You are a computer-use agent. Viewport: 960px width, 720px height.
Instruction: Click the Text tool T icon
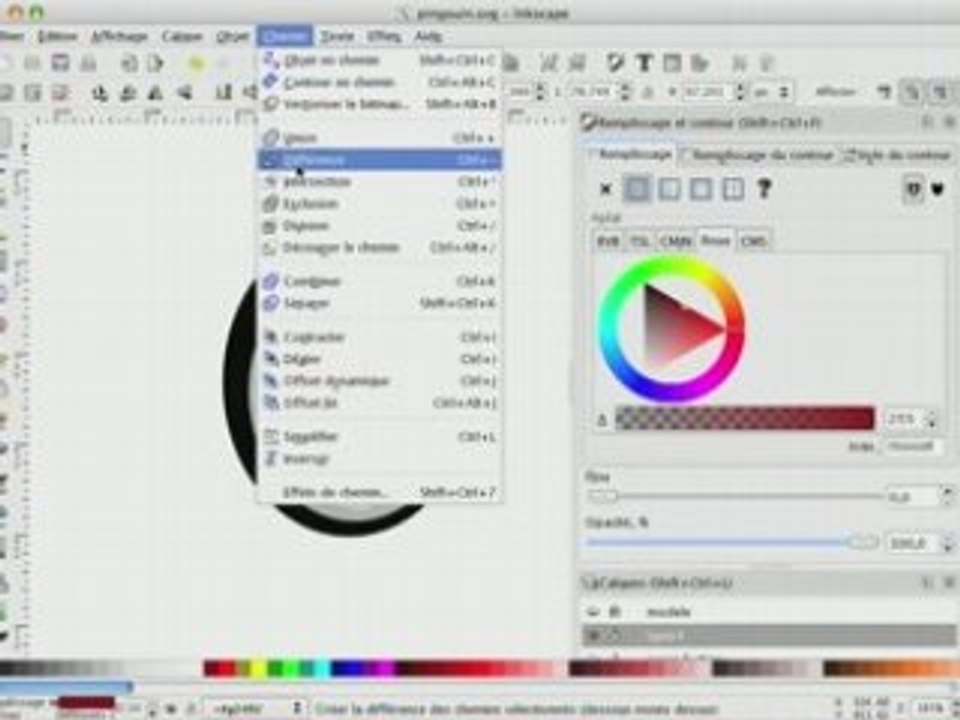643,63
